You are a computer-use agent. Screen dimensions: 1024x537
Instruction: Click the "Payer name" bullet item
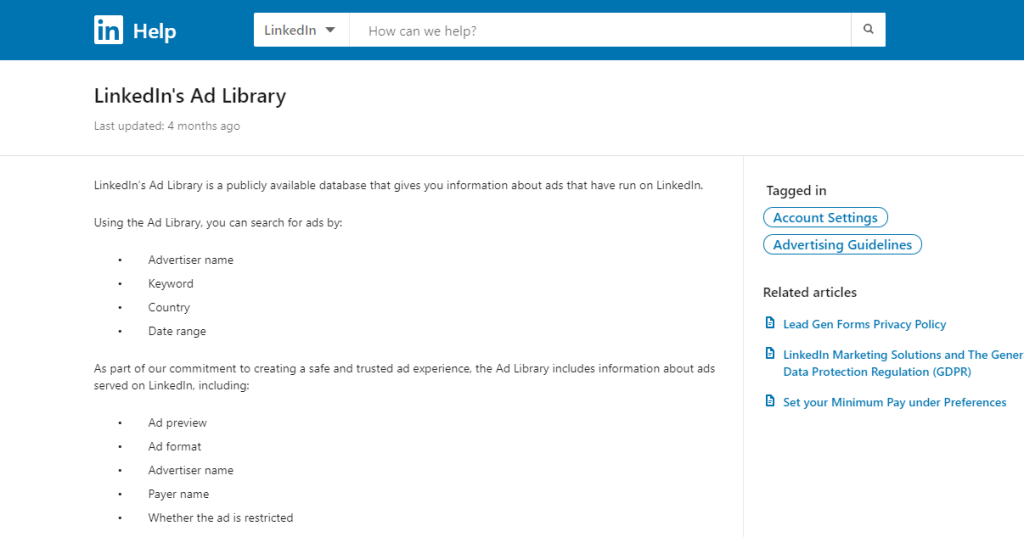coord(178,495)
